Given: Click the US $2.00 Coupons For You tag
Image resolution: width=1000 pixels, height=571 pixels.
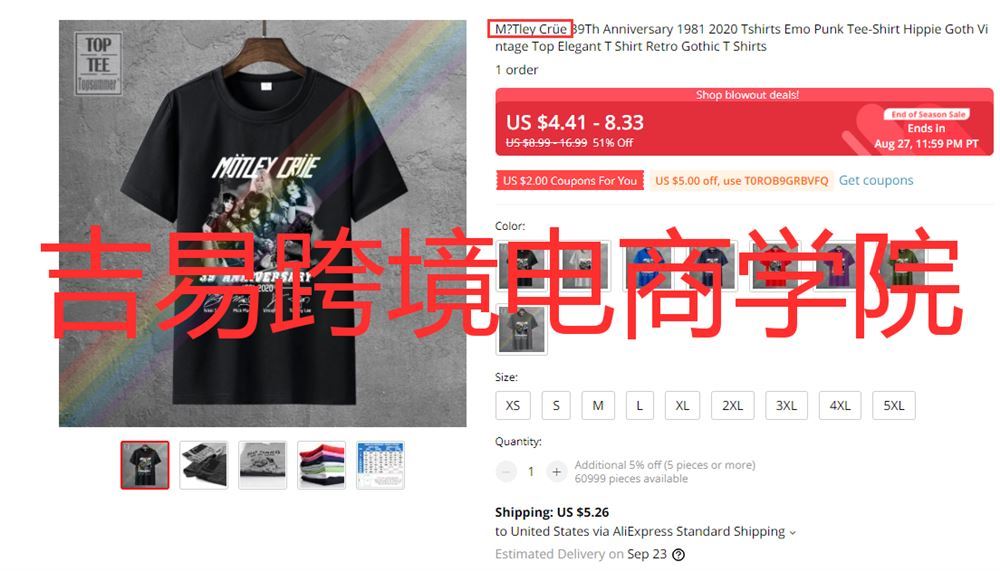Looking at the screenshot, I should (570, 181).
